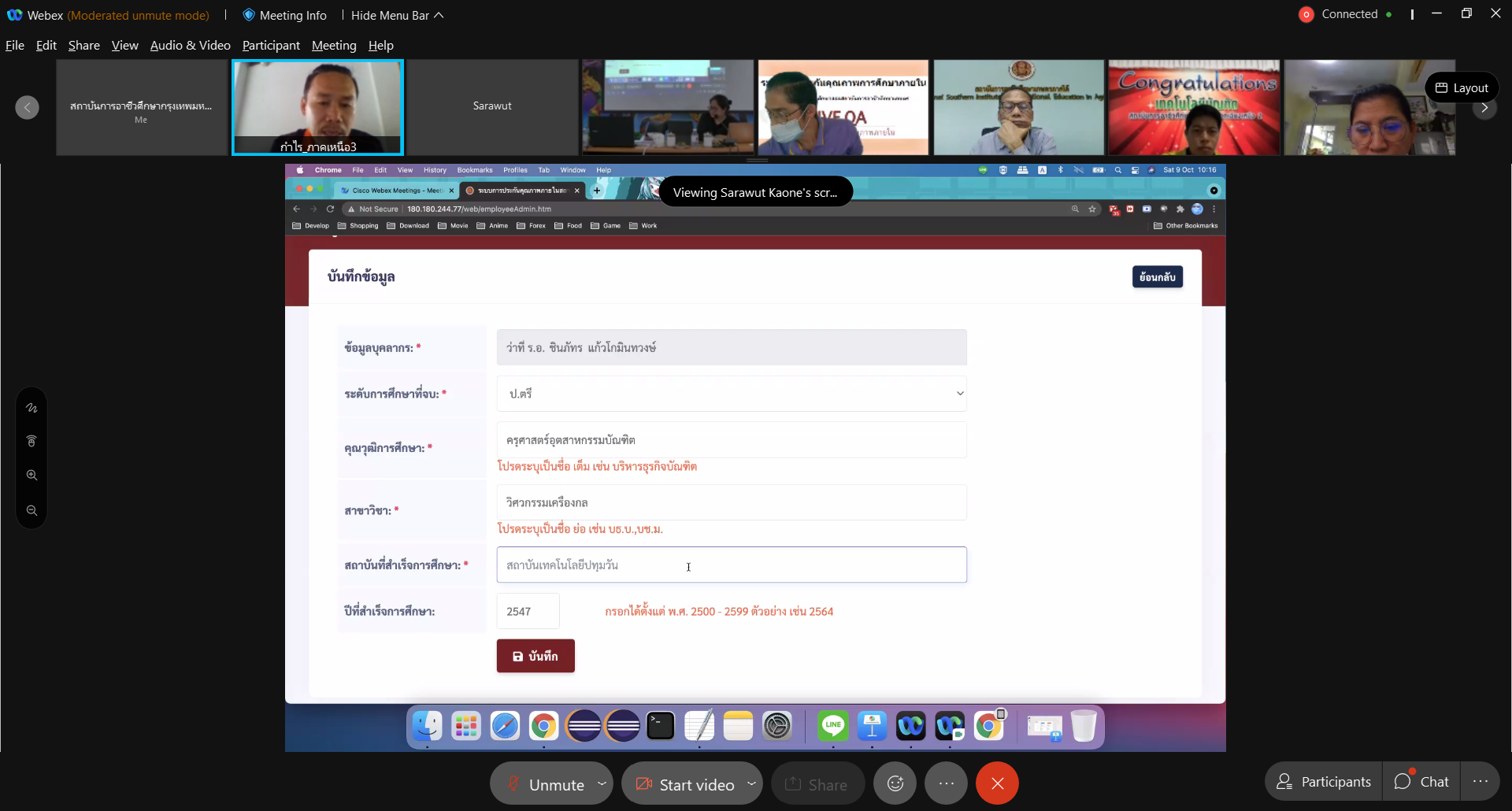Open the Layout options button
This screenshot has height=811, width=1512.
[x=1462, y=87]
